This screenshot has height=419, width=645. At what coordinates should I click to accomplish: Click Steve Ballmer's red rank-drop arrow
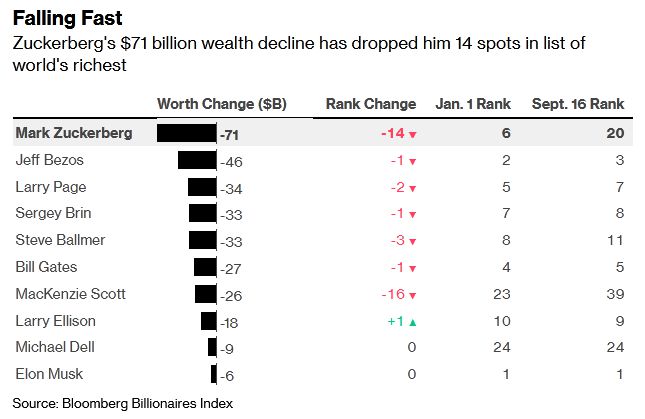click(412, 241)
